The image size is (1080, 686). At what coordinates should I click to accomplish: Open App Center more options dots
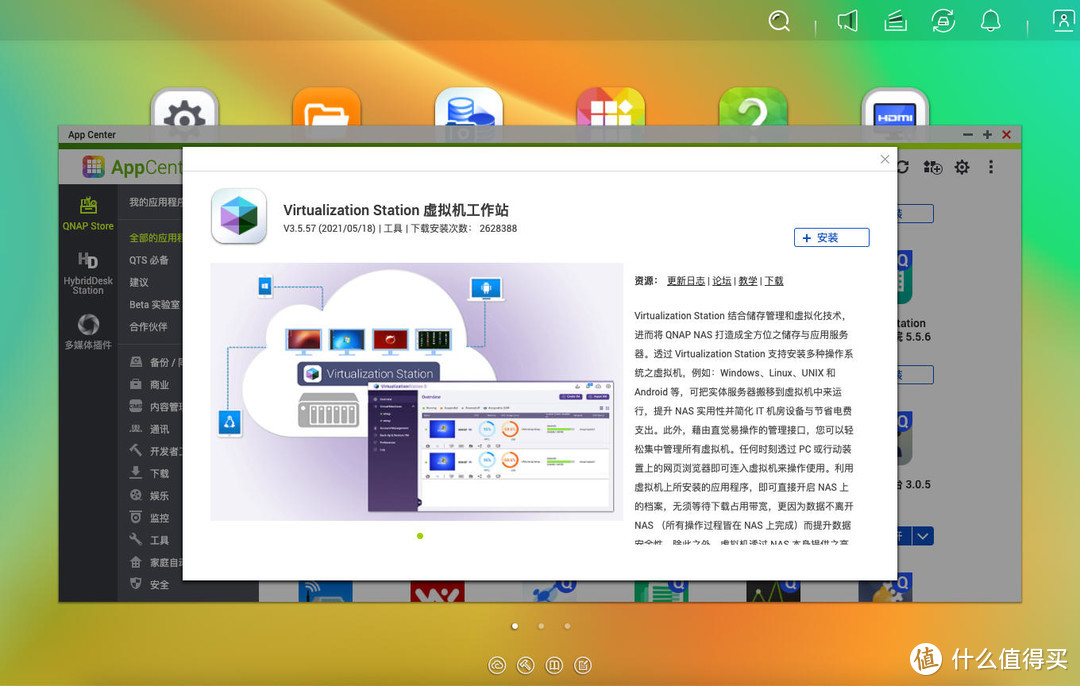(x=991, y=167)
